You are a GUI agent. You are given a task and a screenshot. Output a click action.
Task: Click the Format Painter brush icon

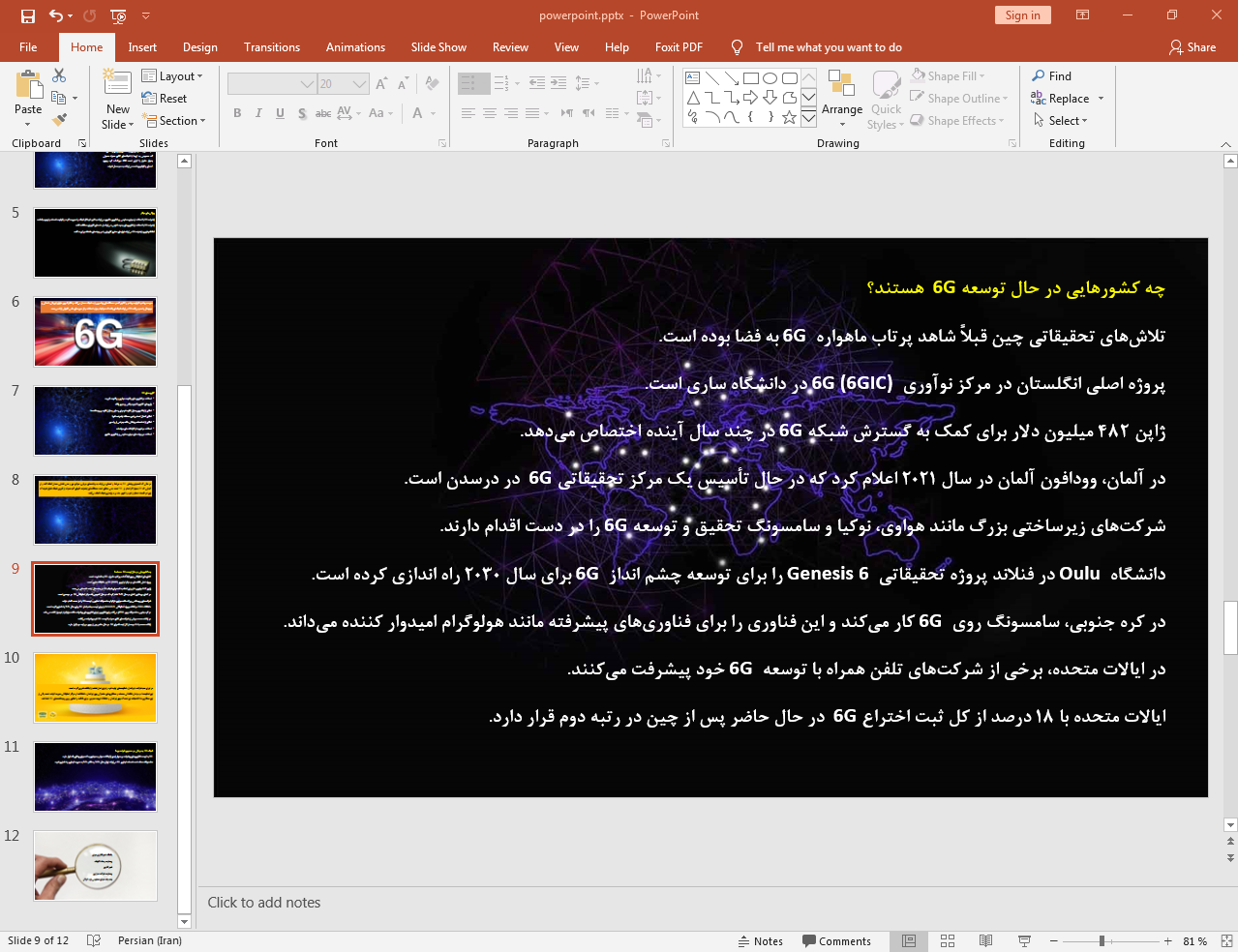[x=59, y=120]
